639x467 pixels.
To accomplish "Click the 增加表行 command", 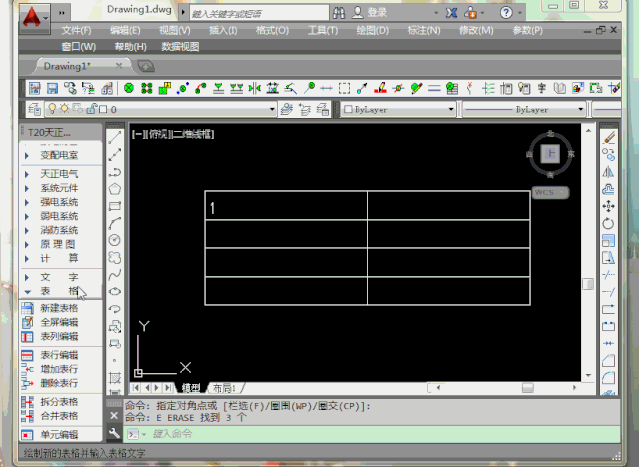I will [x=59, y=369].
